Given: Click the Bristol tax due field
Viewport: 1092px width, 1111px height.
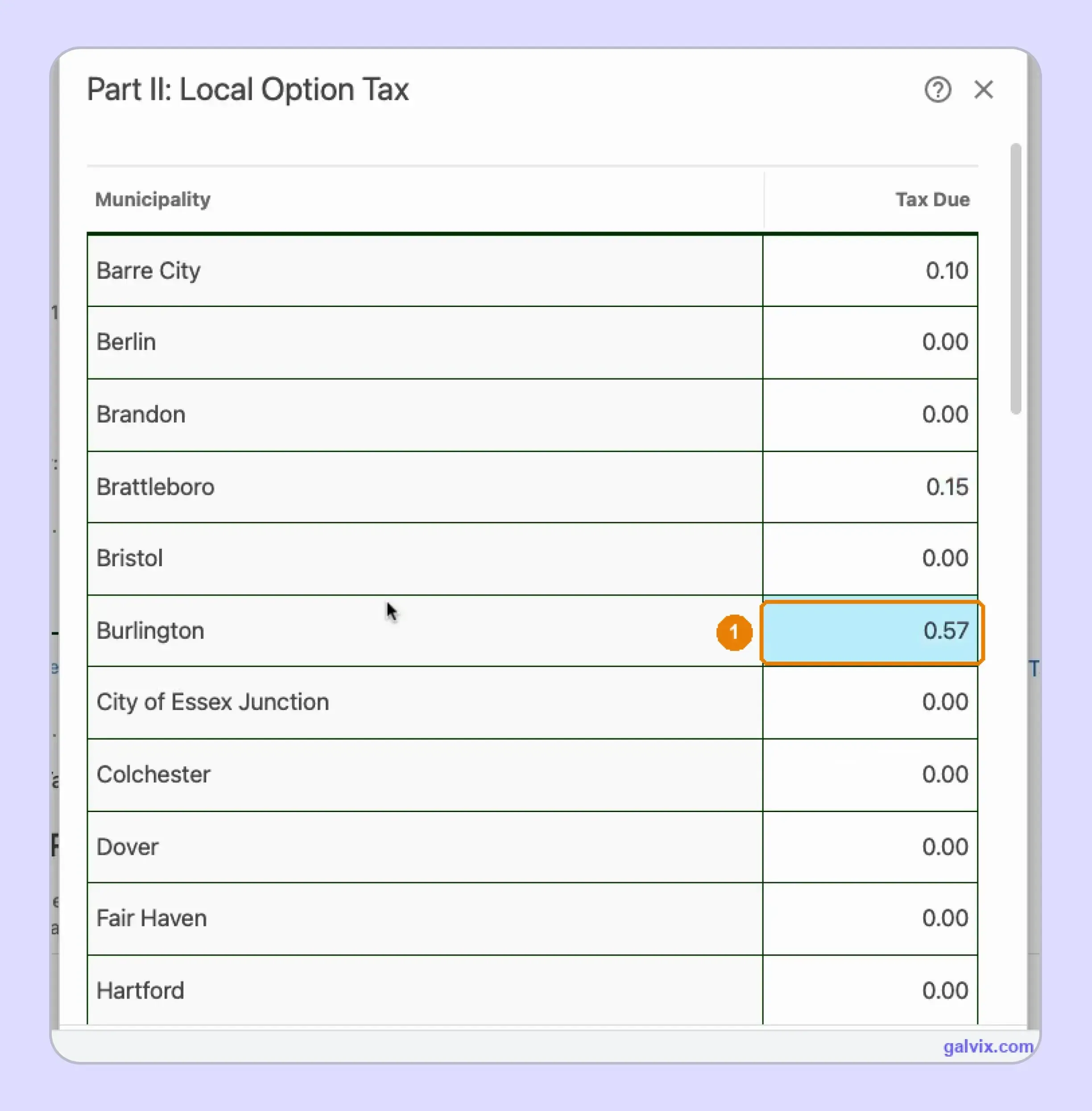Looking at the screenshot, I should pos(870,559).
